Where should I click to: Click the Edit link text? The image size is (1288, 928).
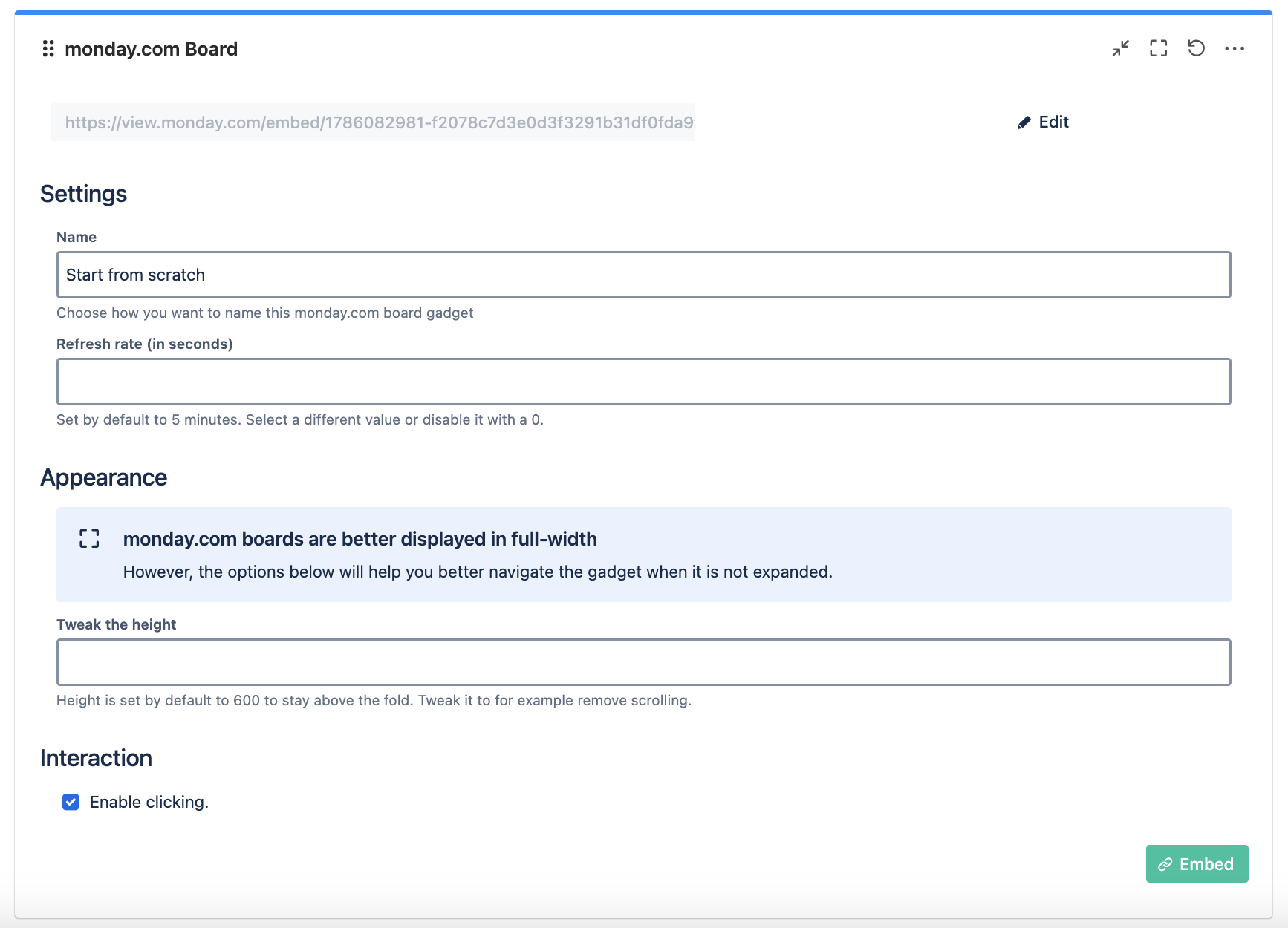pyautogui.click(x=1053, y=122)
